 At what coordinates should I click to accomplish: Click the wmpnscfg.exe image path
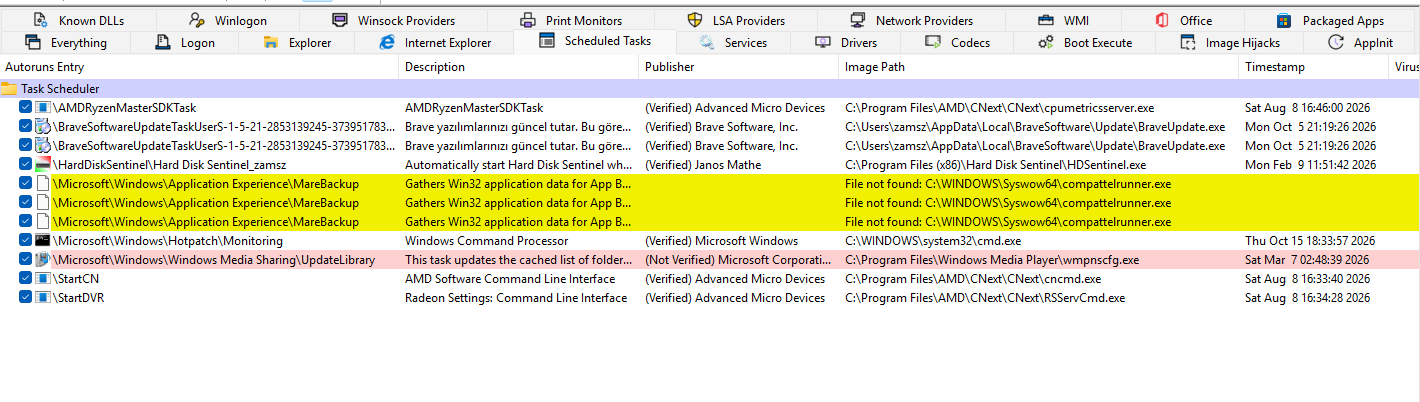[x=992, y=260]
